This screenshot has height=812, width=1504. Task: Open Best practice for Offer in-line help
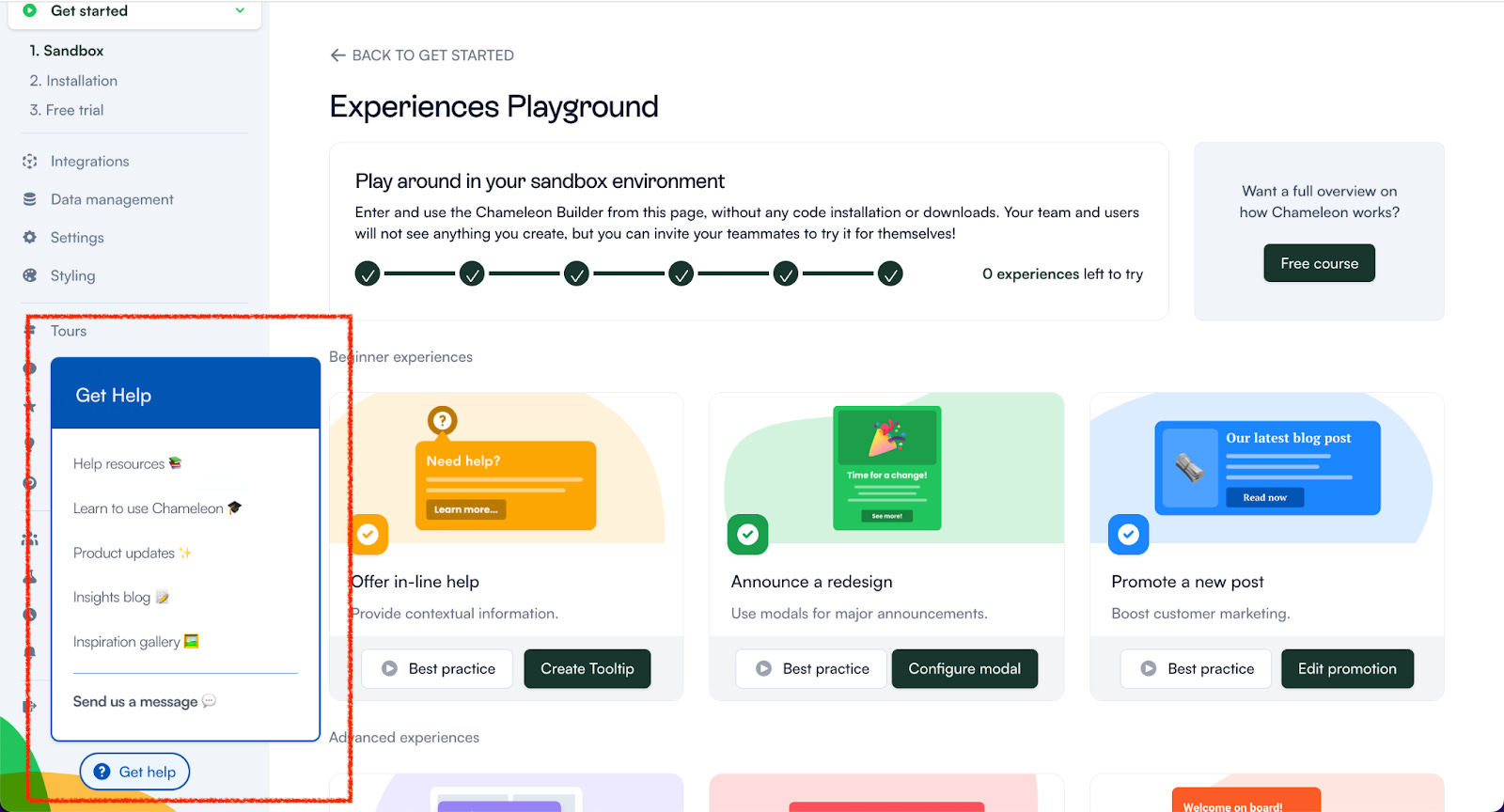coord(437,668)
